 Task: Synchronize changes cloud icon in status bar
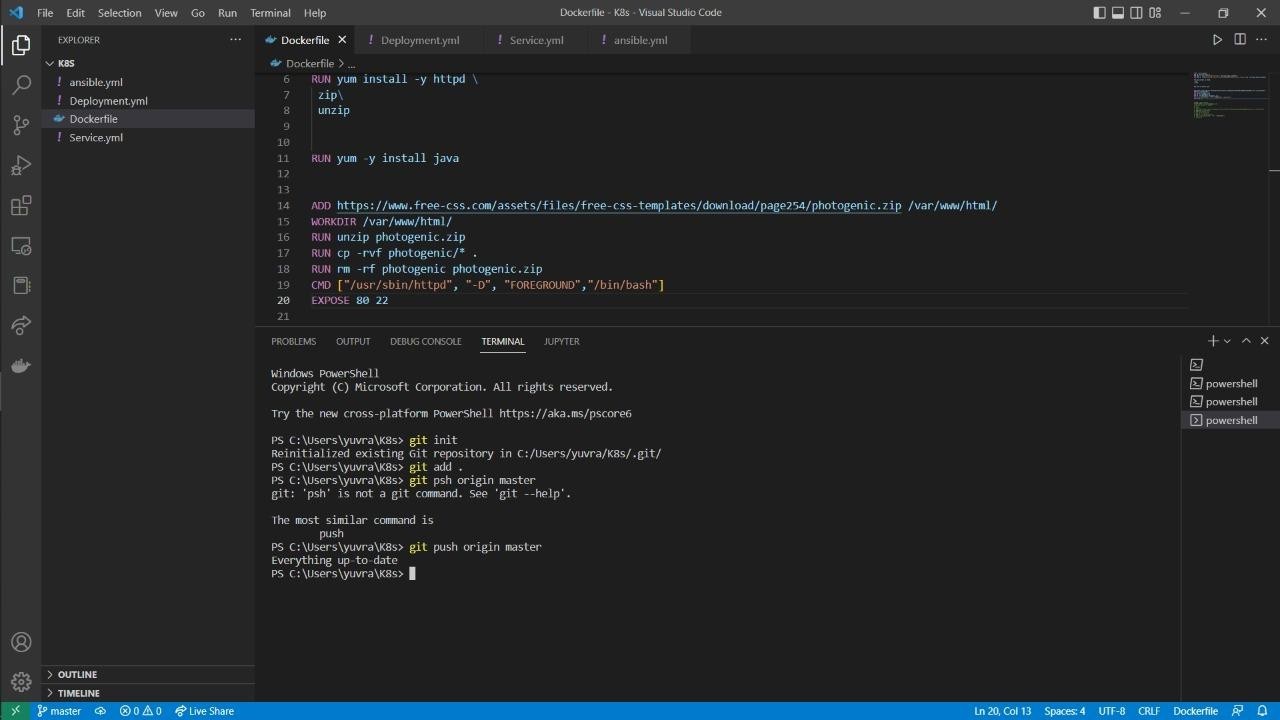[x=100, y=711]
